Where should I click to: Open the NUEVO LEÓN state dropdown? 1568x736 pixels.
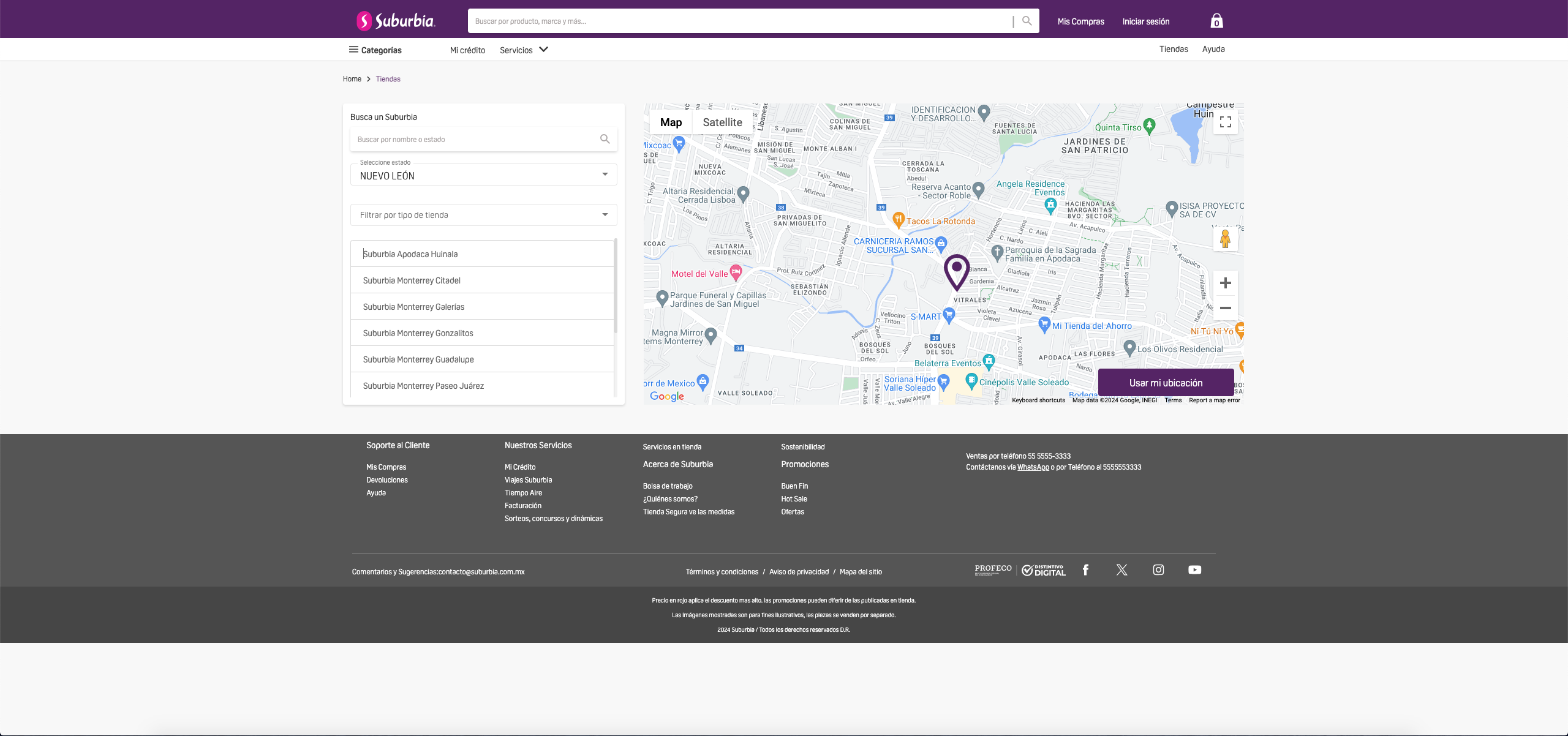coord(483,175)
